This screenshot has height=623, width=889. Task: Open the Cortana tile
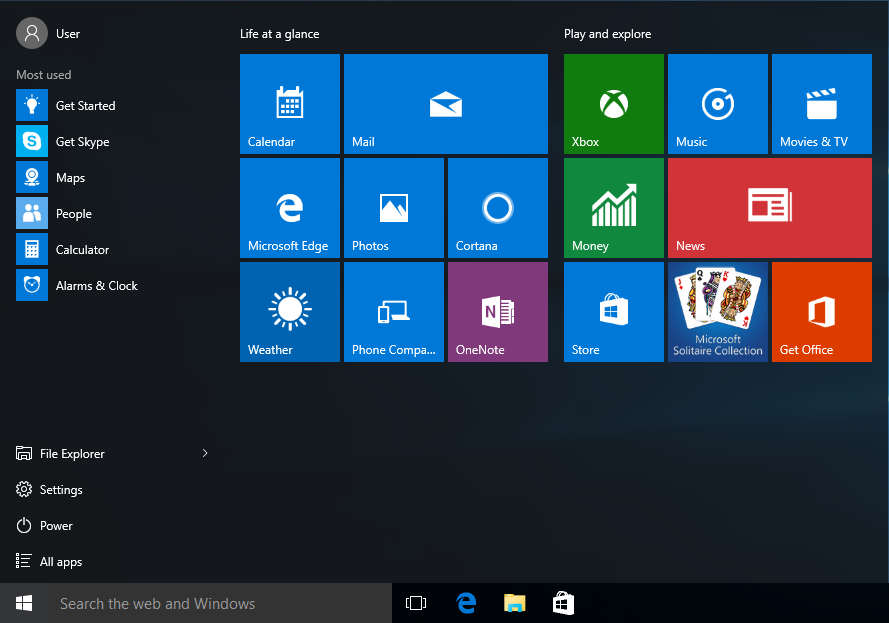pyautogui.click(x=497, y=208)
